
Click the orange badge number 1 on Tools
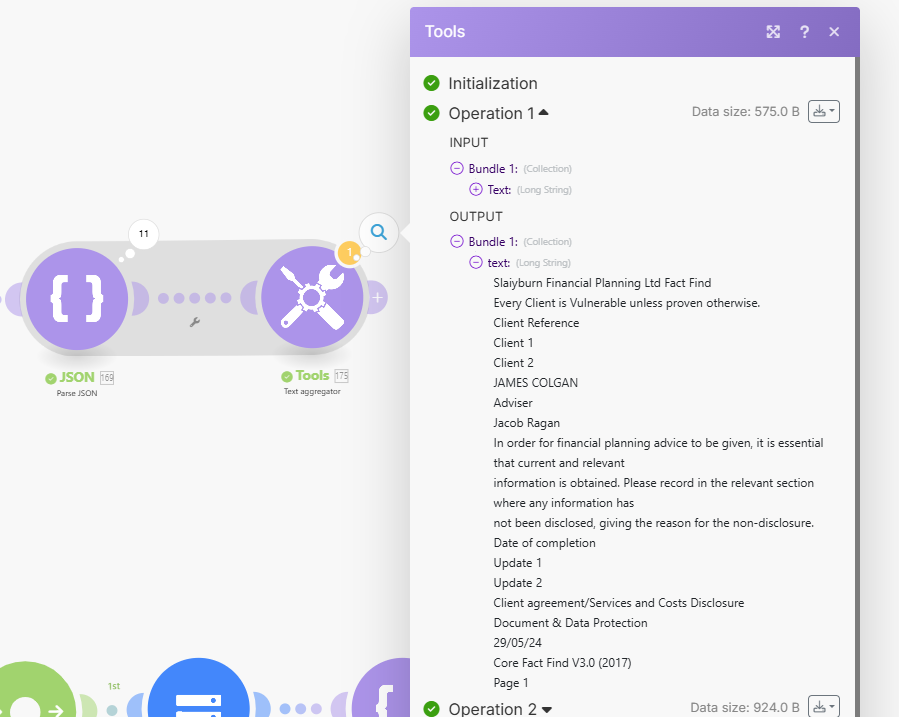click(x=349, y=253)
